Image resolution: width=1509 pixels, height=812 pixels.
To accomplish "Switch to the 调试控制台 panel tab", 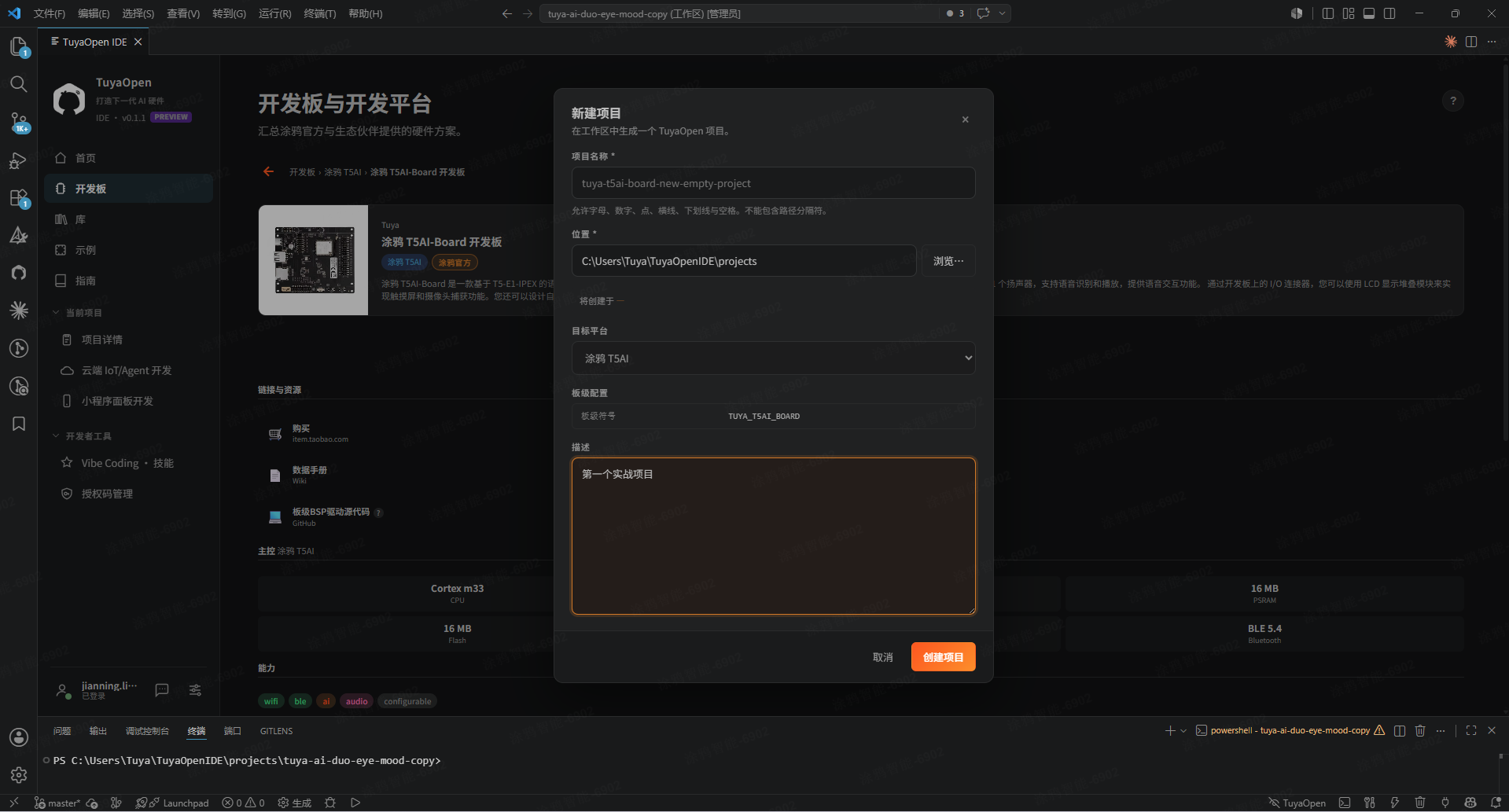I will click(x=147, y=731).
